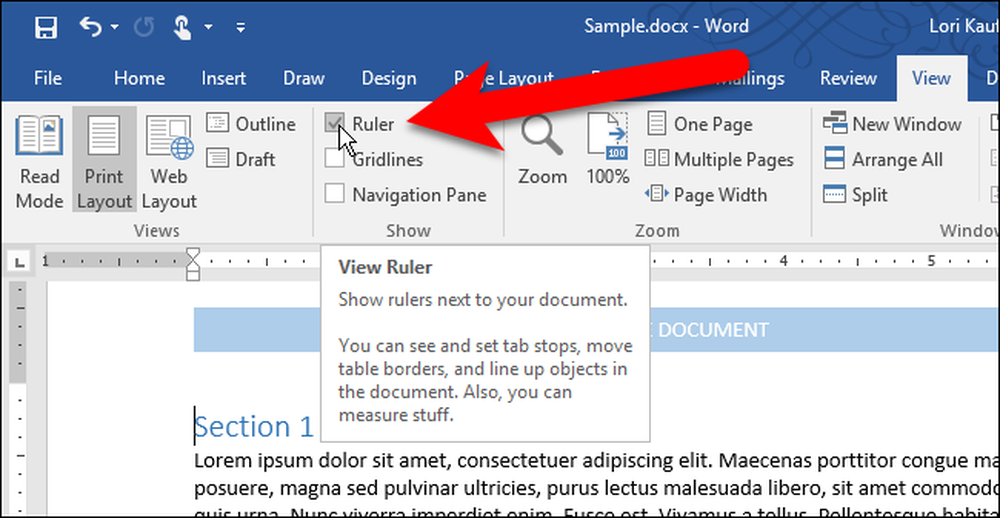Switch to the Design tab

[x=388, y=78]
